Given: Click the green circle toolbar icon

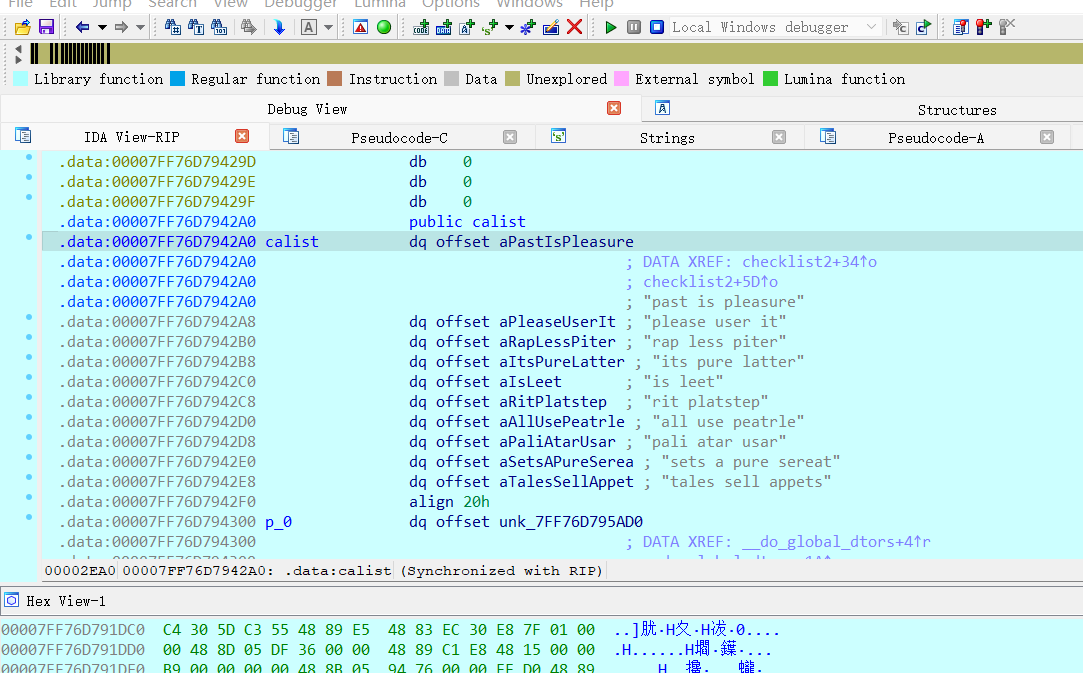Looking at the screenshot, I should point(384,27).
